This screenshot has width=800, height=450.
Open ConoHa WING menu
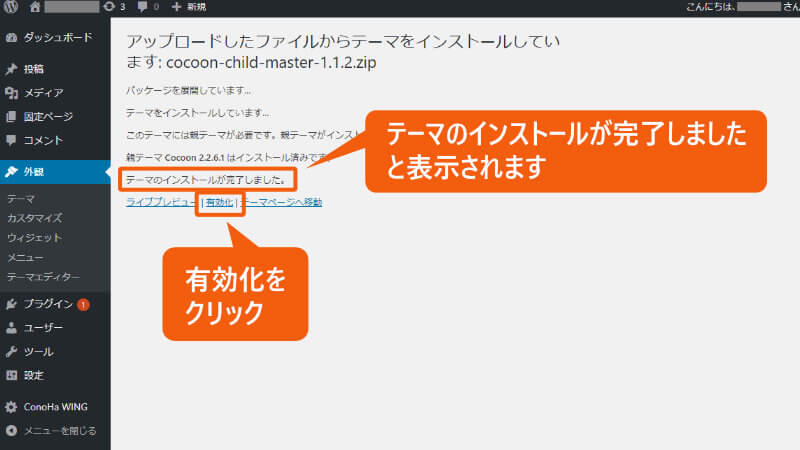click(55, 407)
